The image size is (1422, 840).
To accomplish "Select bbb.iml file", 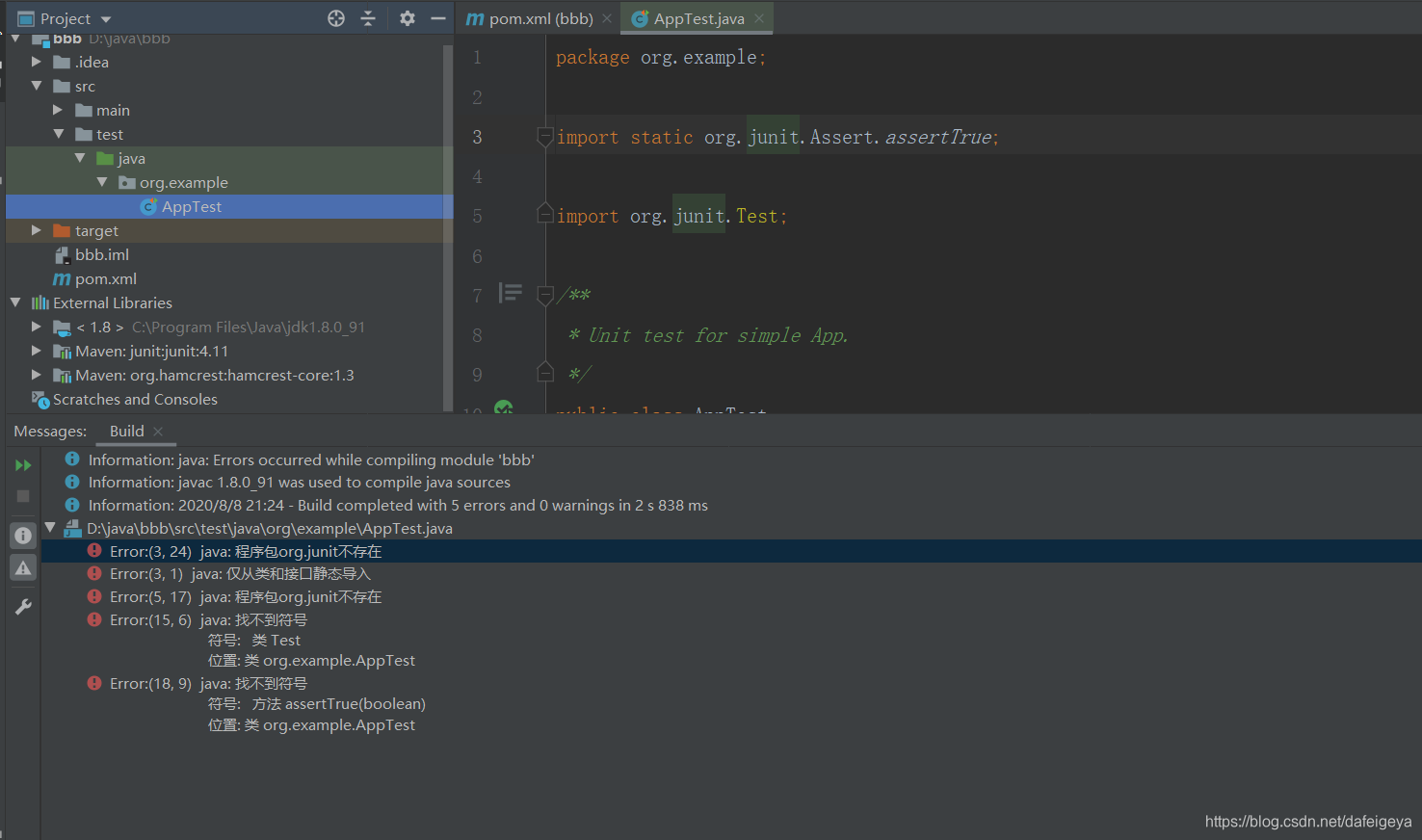I will click(x=102, y=254).
